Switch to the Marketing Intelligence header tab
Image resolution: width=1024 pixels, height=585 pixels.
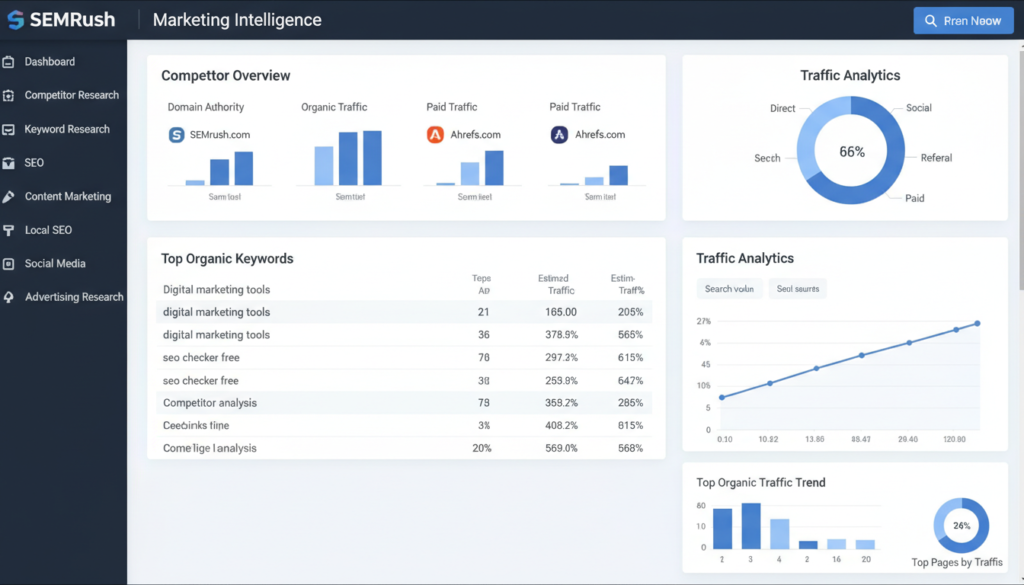tap(236, 19)
